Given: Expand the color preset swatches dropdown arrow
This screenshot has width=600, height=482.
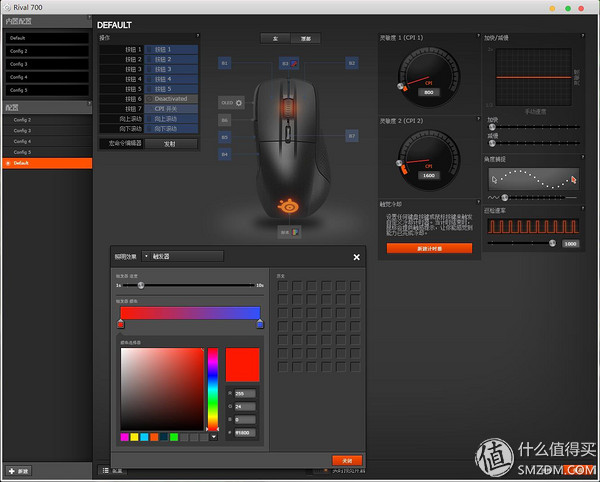Looking at the screenshot, I should tap(213, 437).
